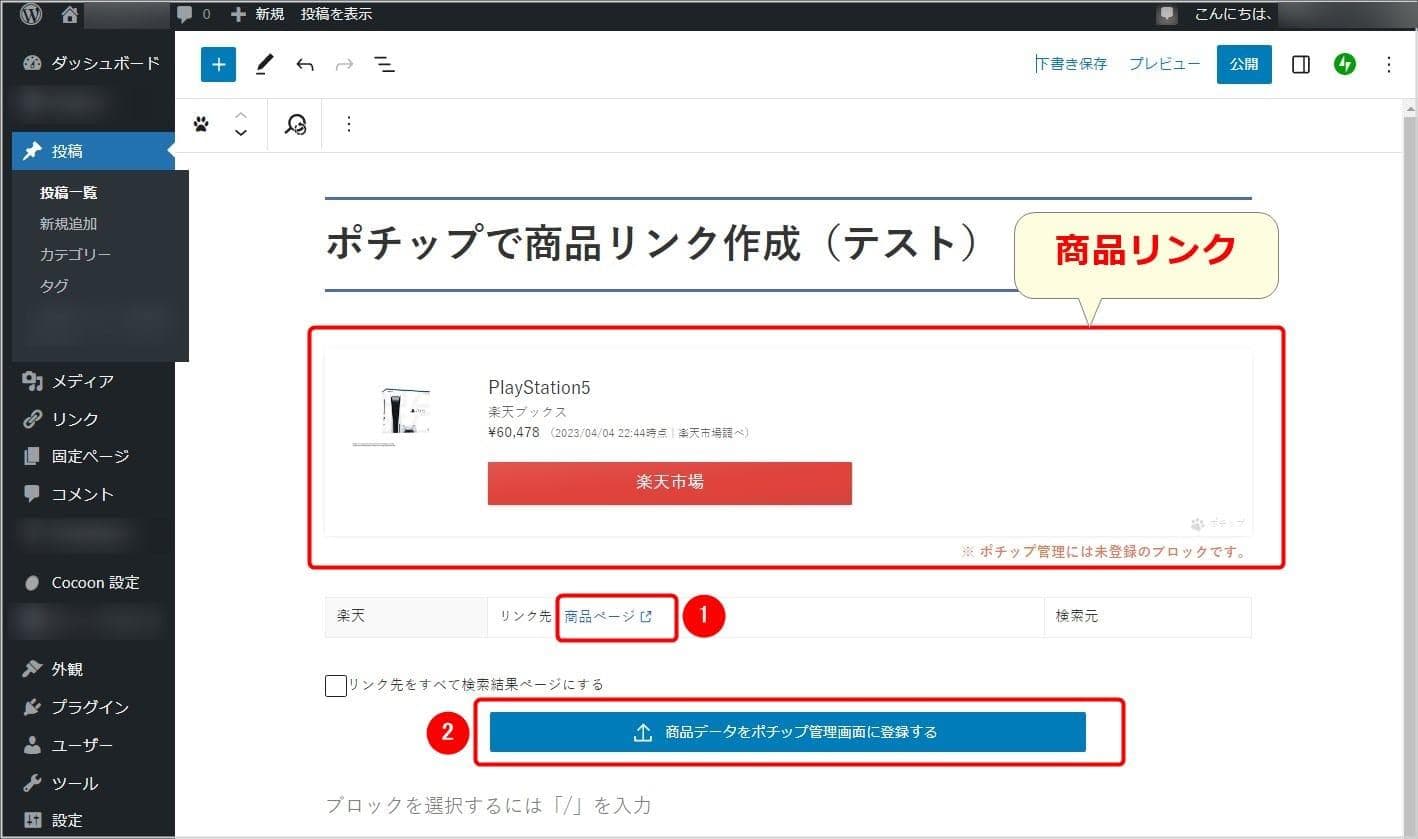Click the ¥60,478 price text
This screenshot has width=1418, height=839.
(514, 433)
